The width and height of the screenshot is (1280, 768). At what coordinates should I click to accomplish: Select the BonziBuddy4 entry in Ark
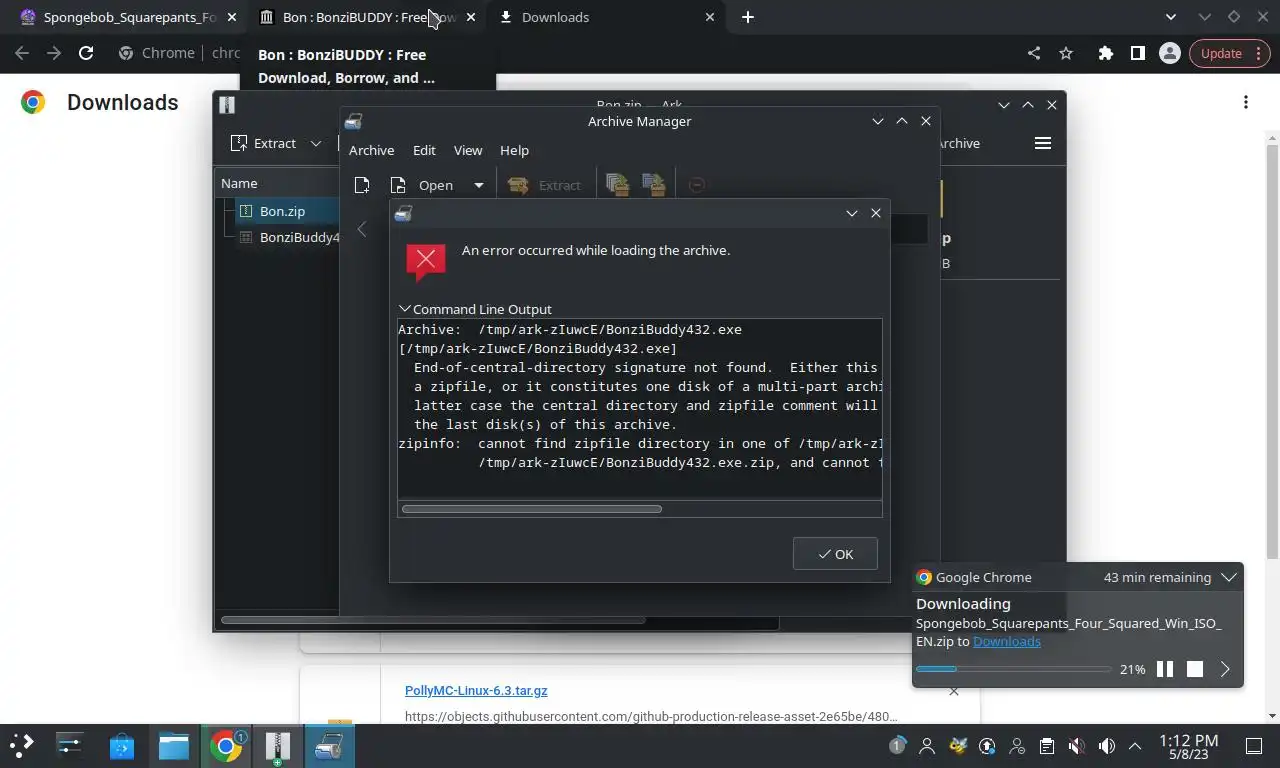pyautogui.click(x=288, y=237)
